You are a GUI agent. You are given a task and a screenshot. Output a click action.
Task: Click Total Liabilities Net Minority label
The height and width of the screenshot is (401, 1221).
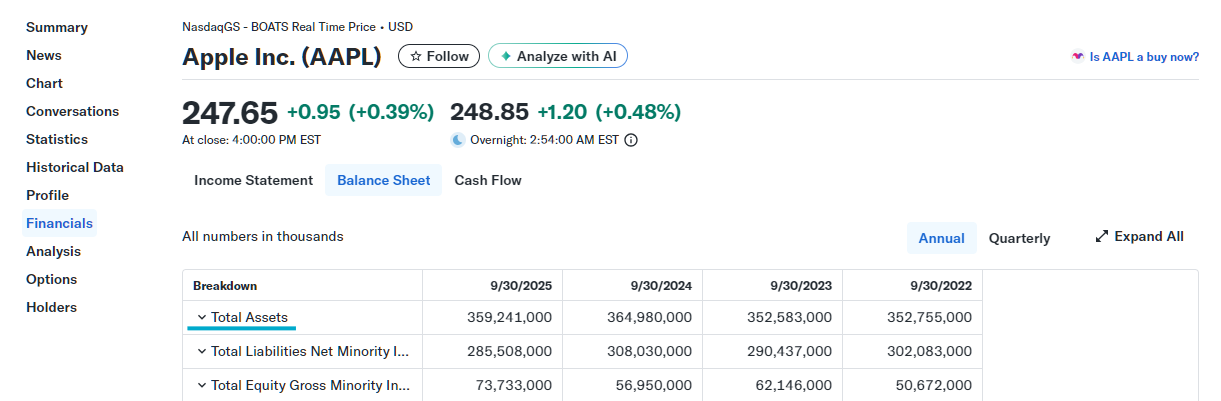(x=310, y=352)
